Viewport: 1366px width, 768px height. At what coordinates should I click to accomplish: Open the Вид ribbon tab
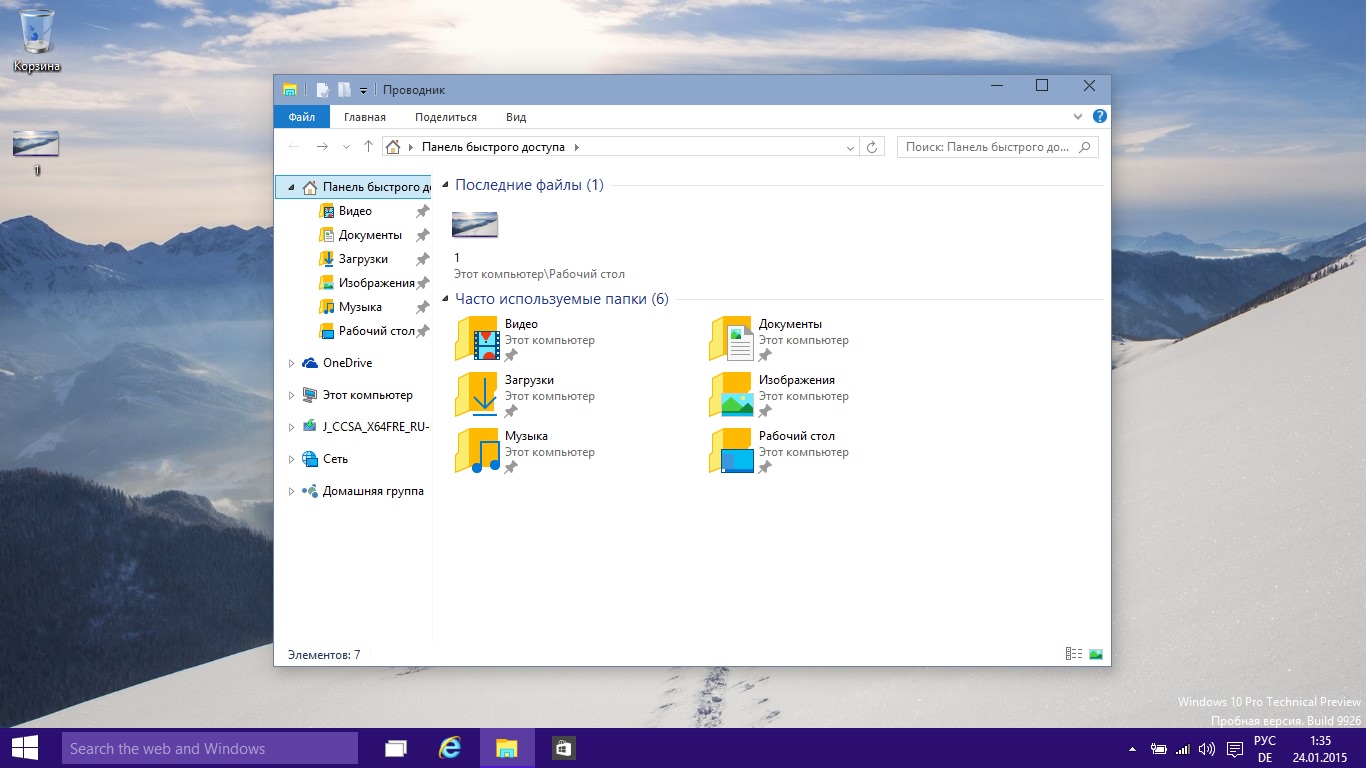[515, 117]
